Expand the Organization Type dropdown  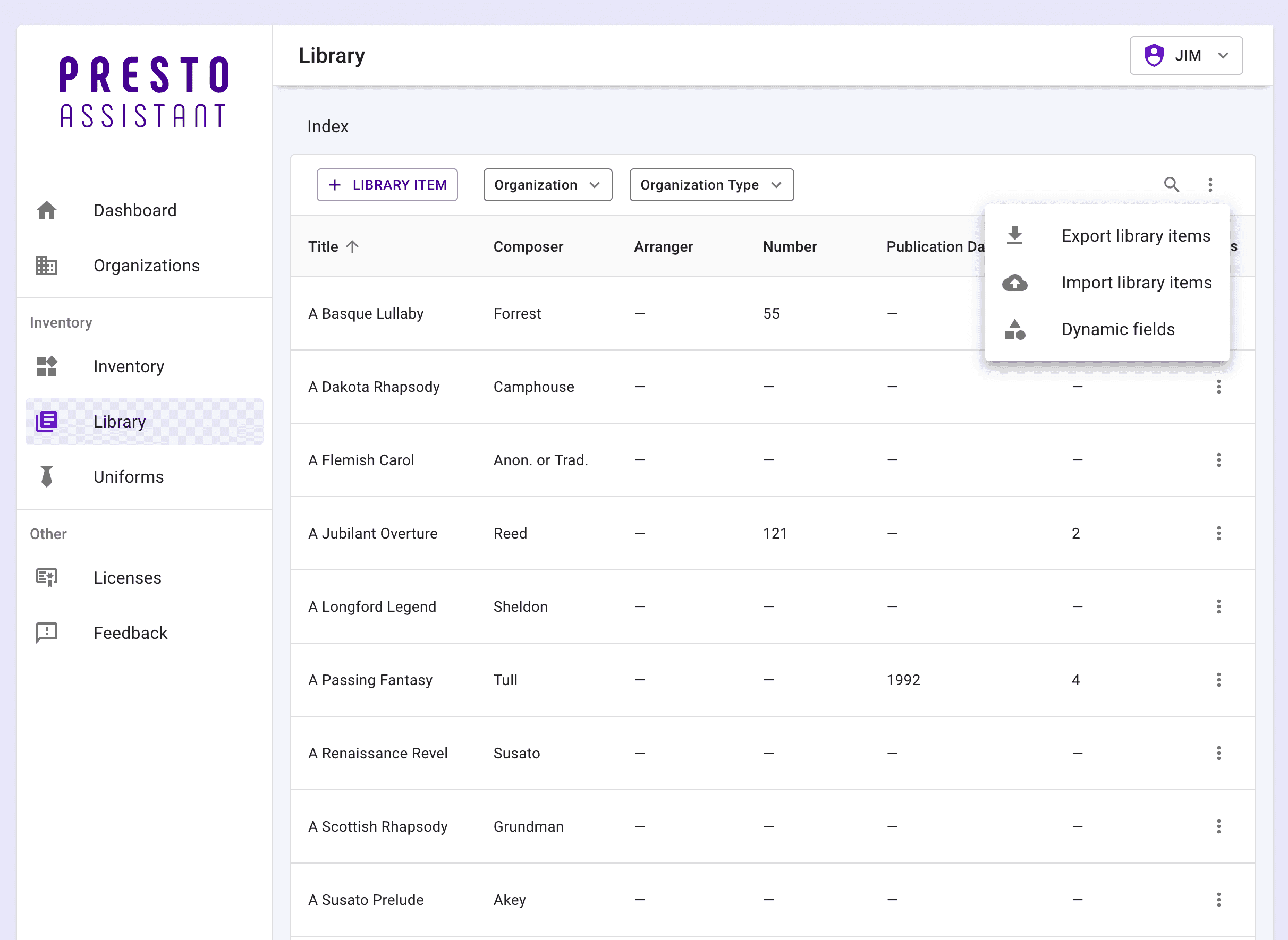coord(711,184)
